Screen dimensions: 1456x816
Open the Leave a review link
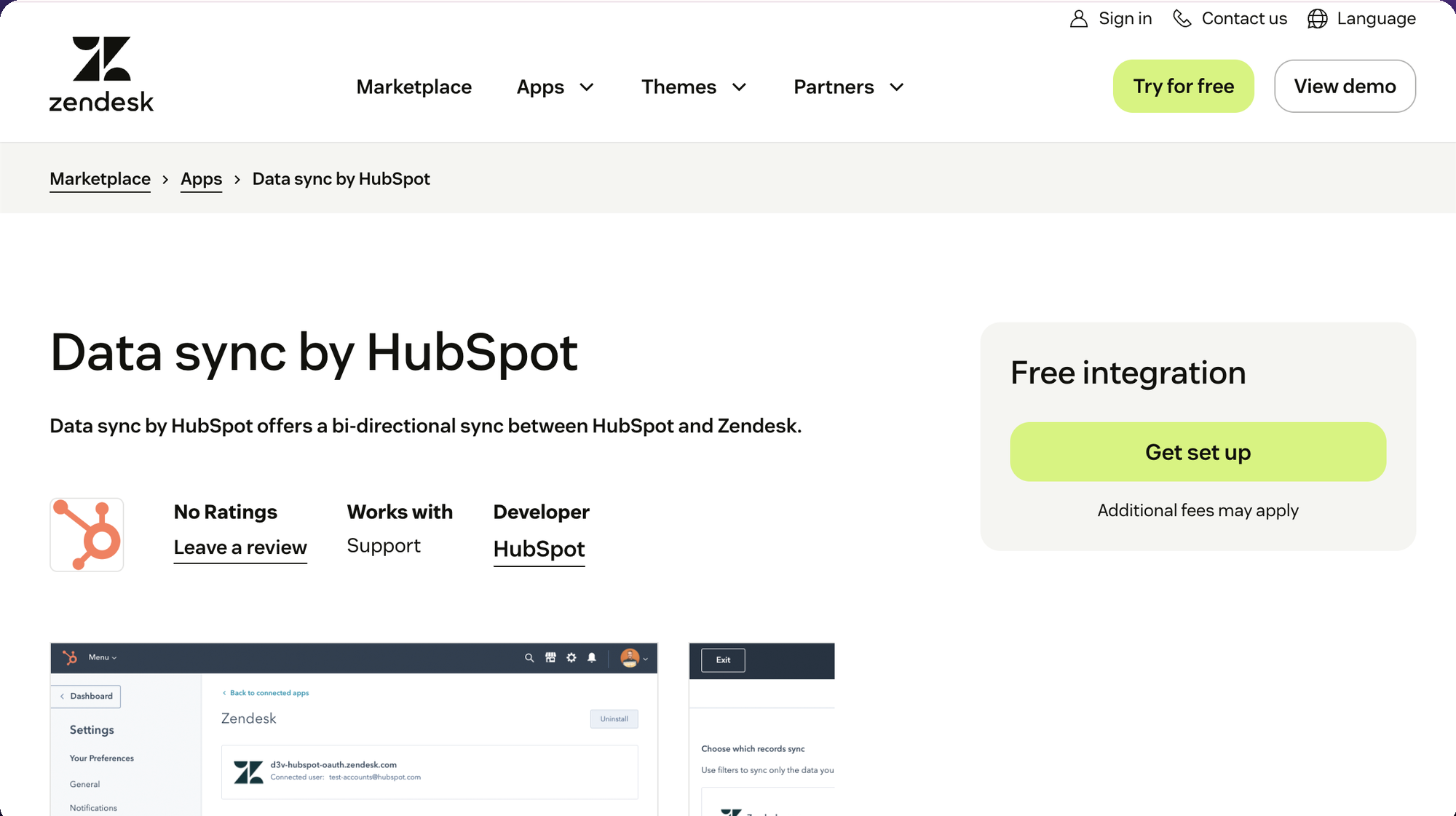pos(240,547)
